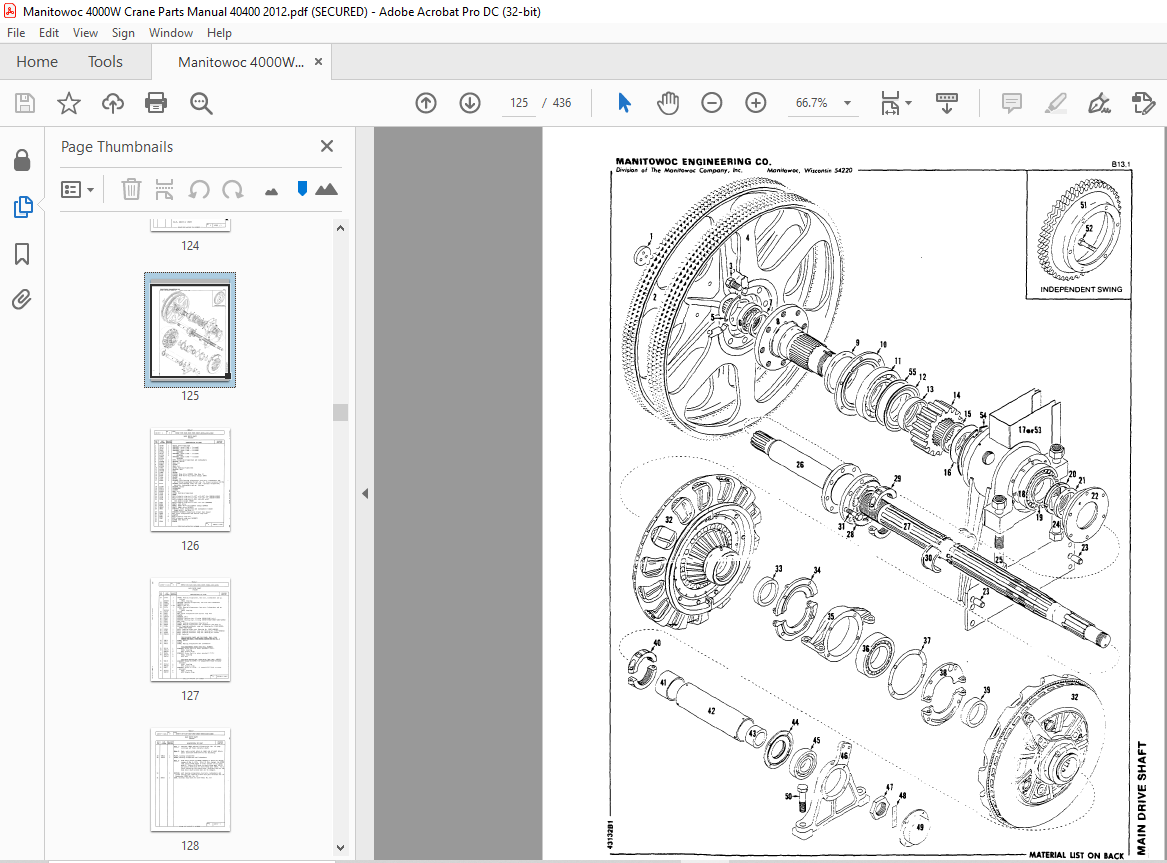Open Bookmarks panel icon

22,254
